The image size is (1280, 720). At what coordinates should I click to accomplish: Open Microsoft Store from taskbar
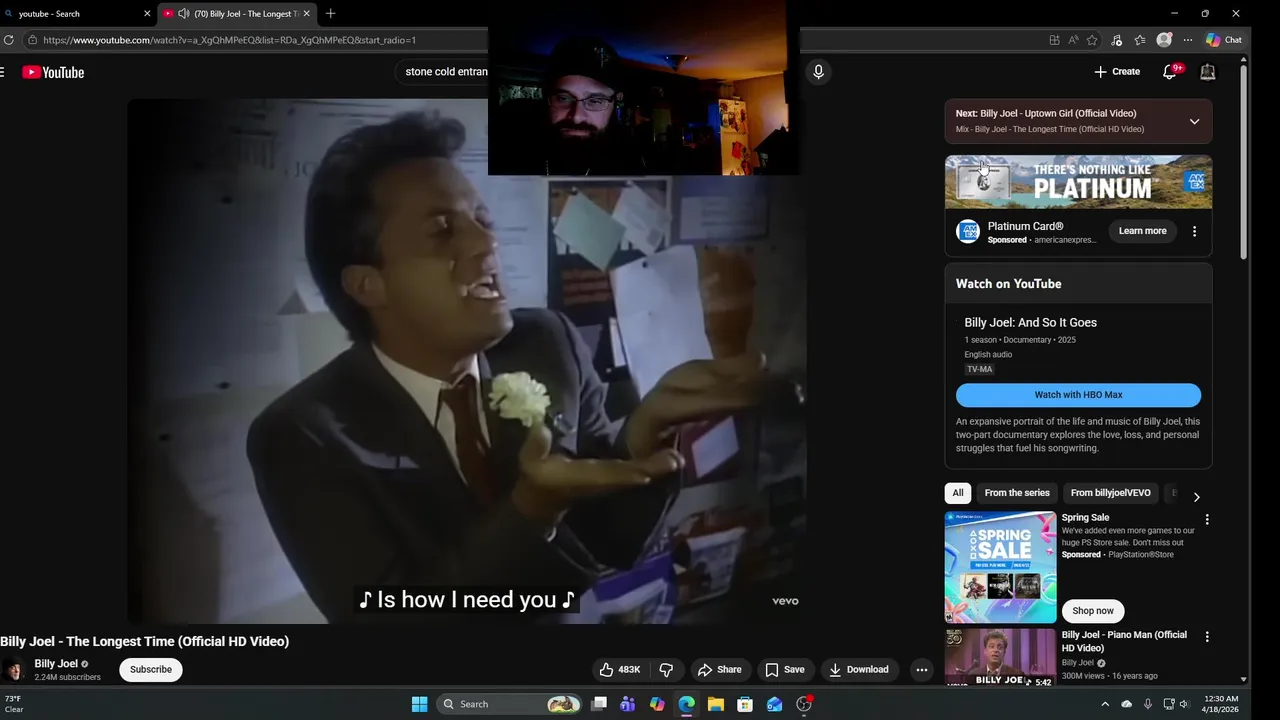coord(745,704)
